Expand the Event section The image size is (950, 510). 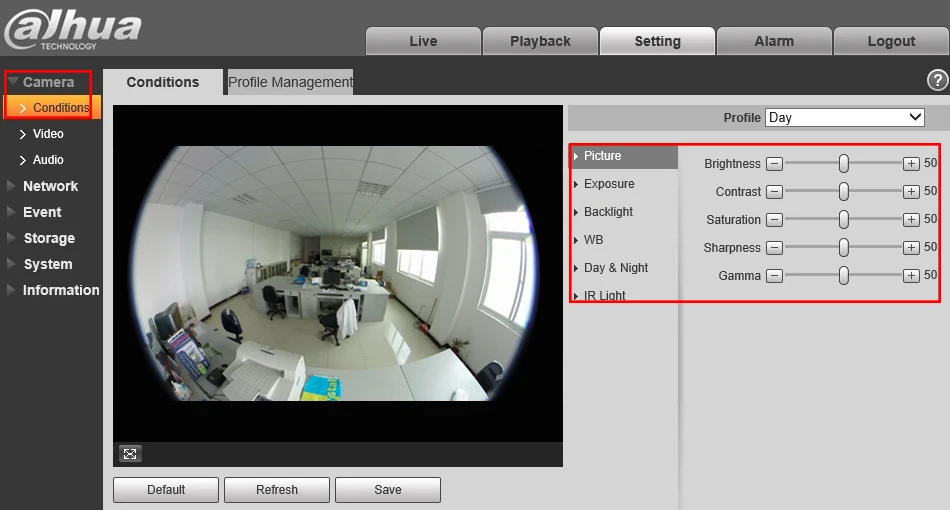pos(42,212)
